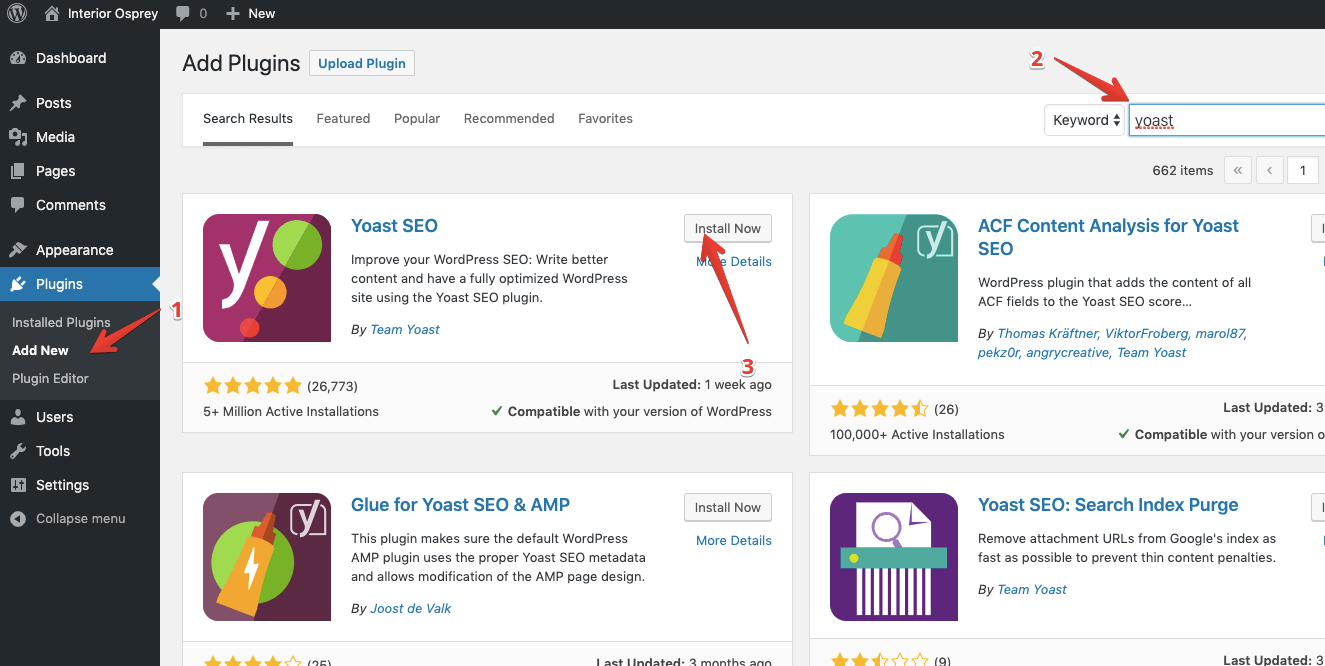This screenshot has width=1325, height=666.
Task: Click the Dashboard gauge icon
Action: coord(18,58)
